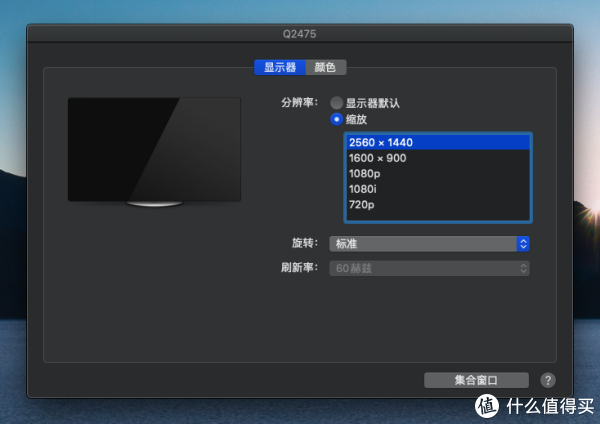Select the 缩放 radio option

[x=337, y=120]
